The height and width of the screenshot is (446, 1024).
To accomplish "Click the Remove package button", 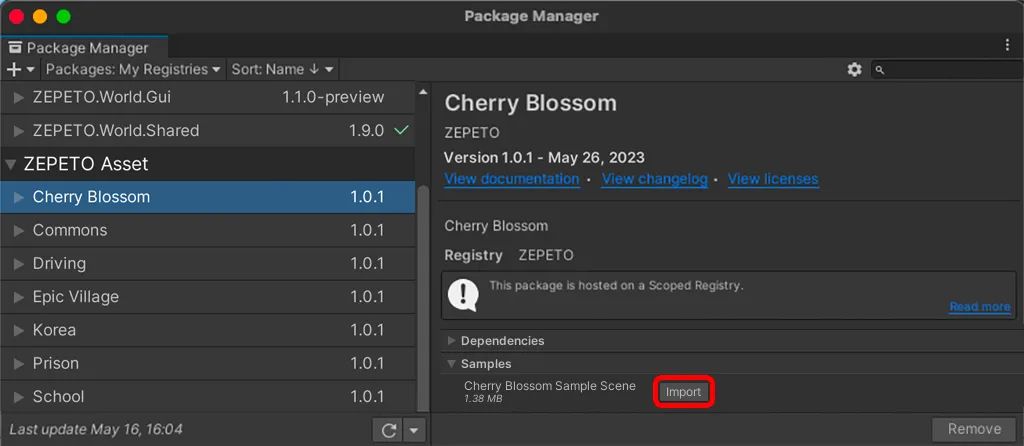I will click(974, 429).
